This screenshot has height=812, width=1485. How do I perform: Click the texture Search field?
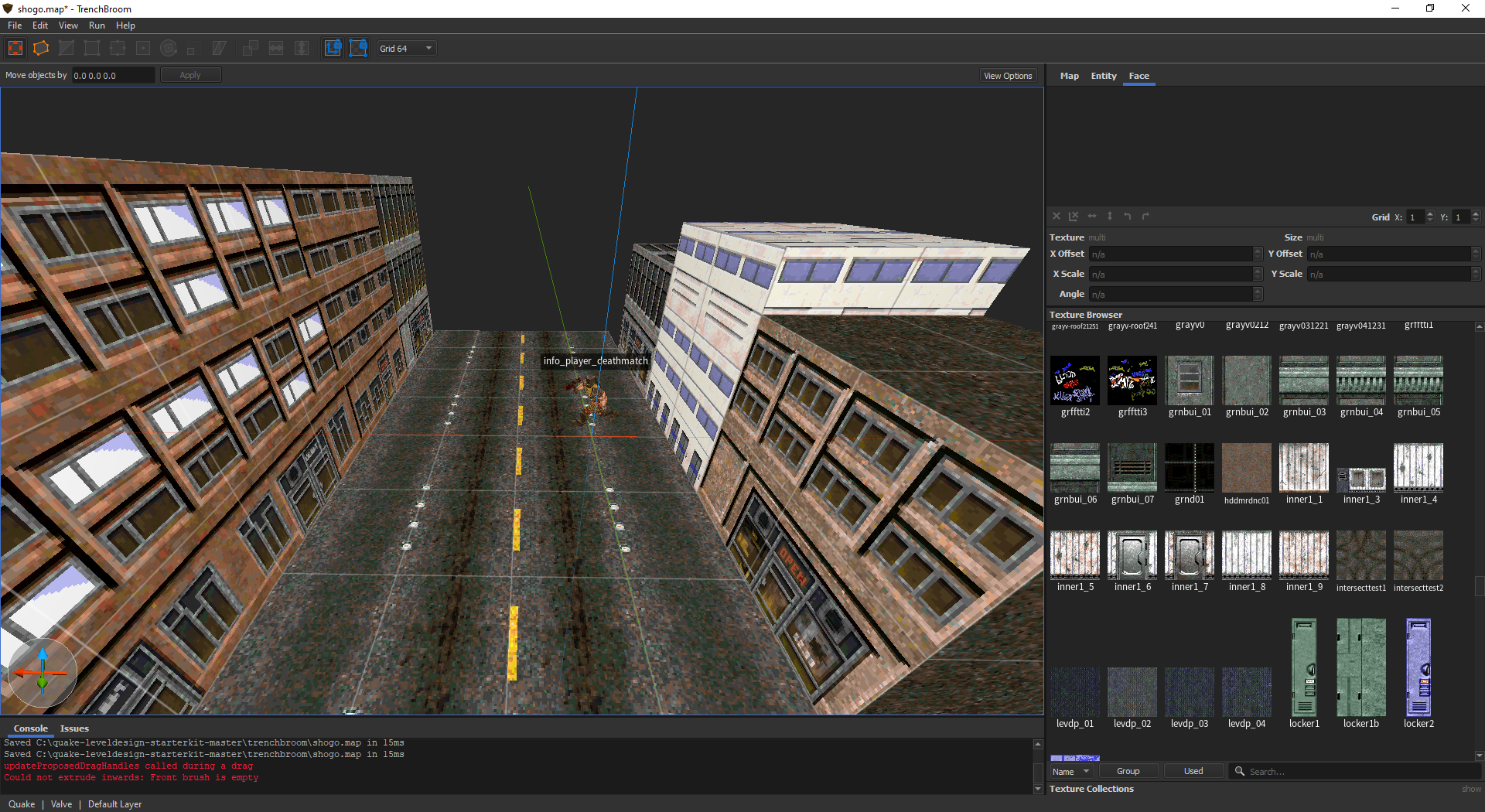click(1354, 772)
